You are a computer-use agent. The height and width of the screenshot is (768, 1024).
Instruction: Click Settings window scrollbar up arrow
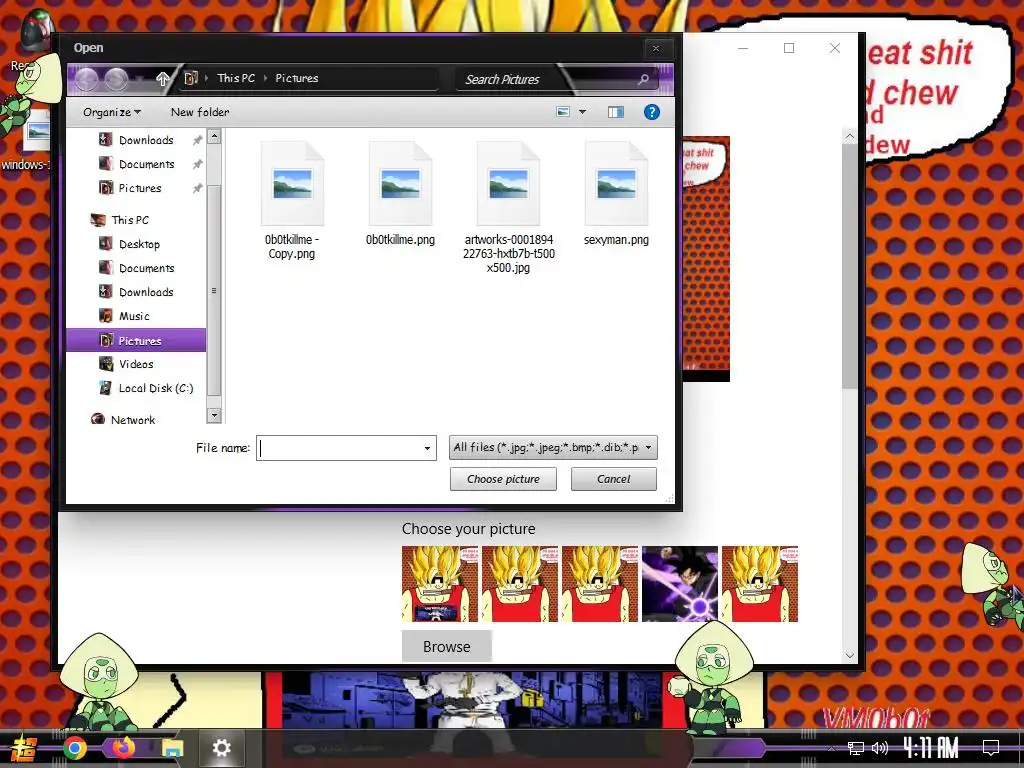[x=849, y=136]
